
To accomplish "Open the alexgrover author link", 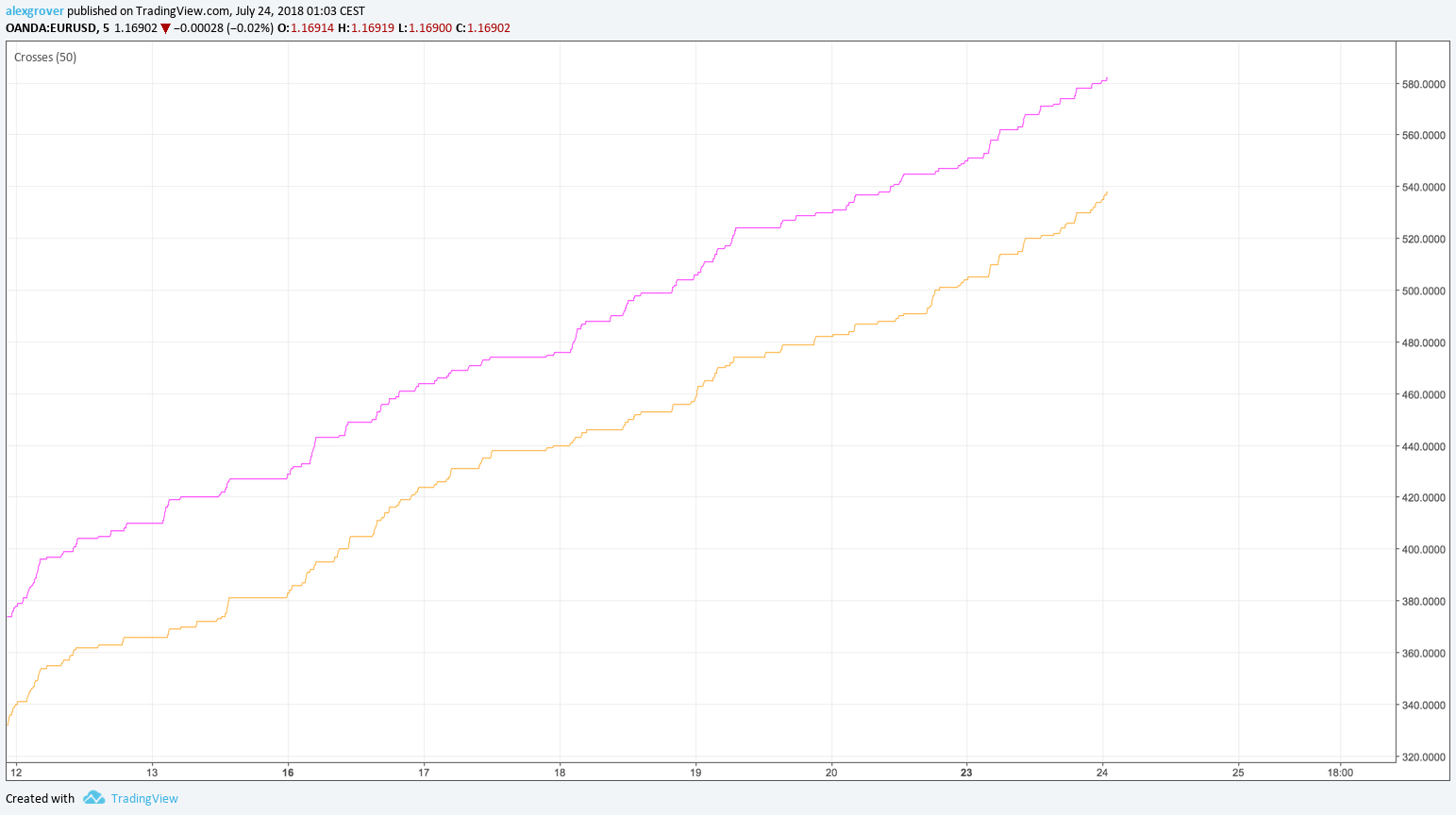I will [x=35, y=11].
